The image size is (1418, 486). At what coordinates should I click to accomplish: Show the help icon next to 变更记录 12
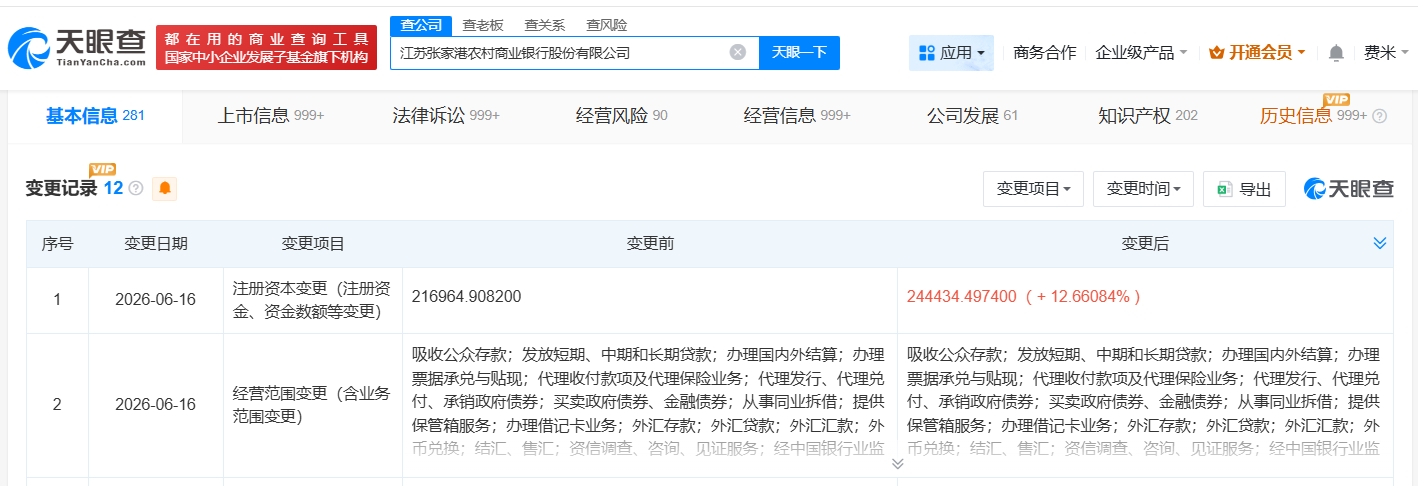click(136, 188)
